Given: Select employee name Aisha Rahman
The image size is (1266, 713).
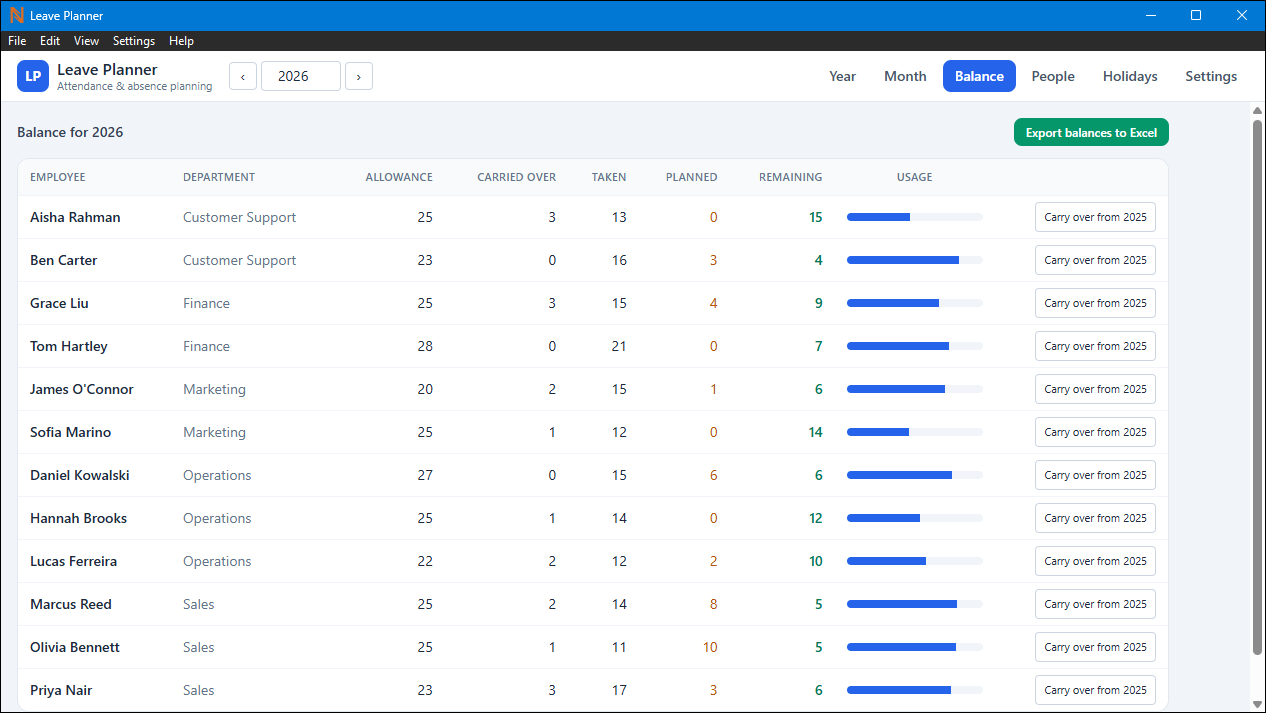Looking at the screenshot, I should (x=75, y=217).
